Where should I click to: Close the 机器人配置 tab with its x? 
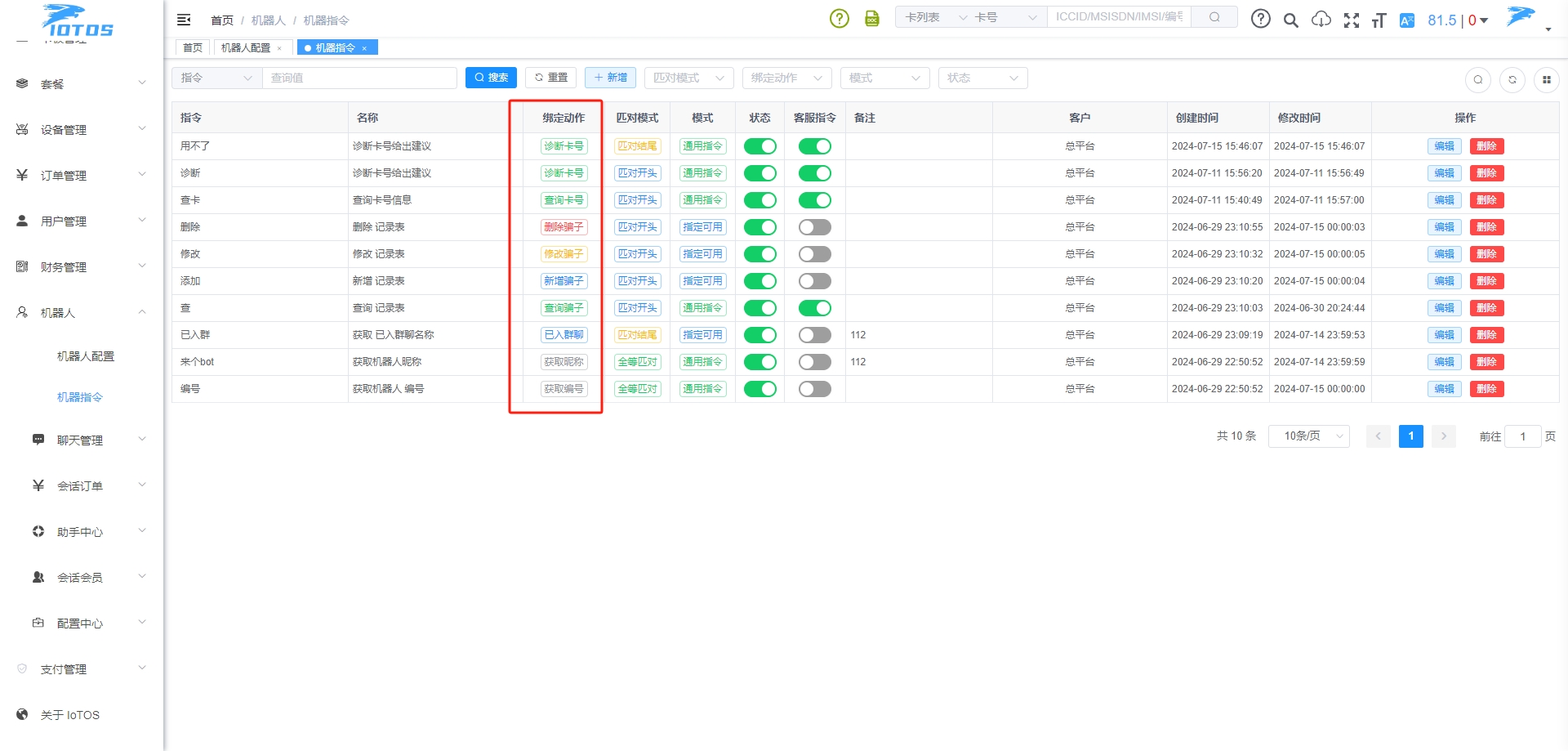279,48
